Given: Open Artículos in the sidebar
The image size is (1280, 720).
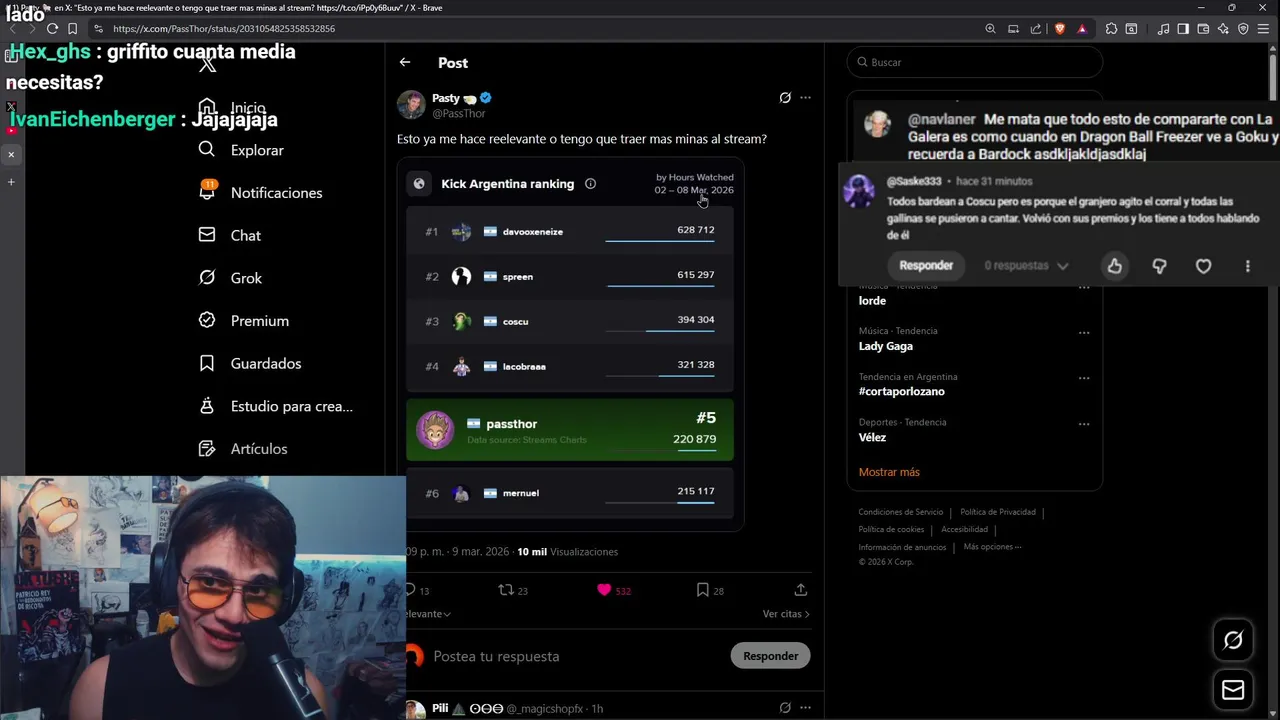Looking at the screenshot, I should (x=243, y=448).
